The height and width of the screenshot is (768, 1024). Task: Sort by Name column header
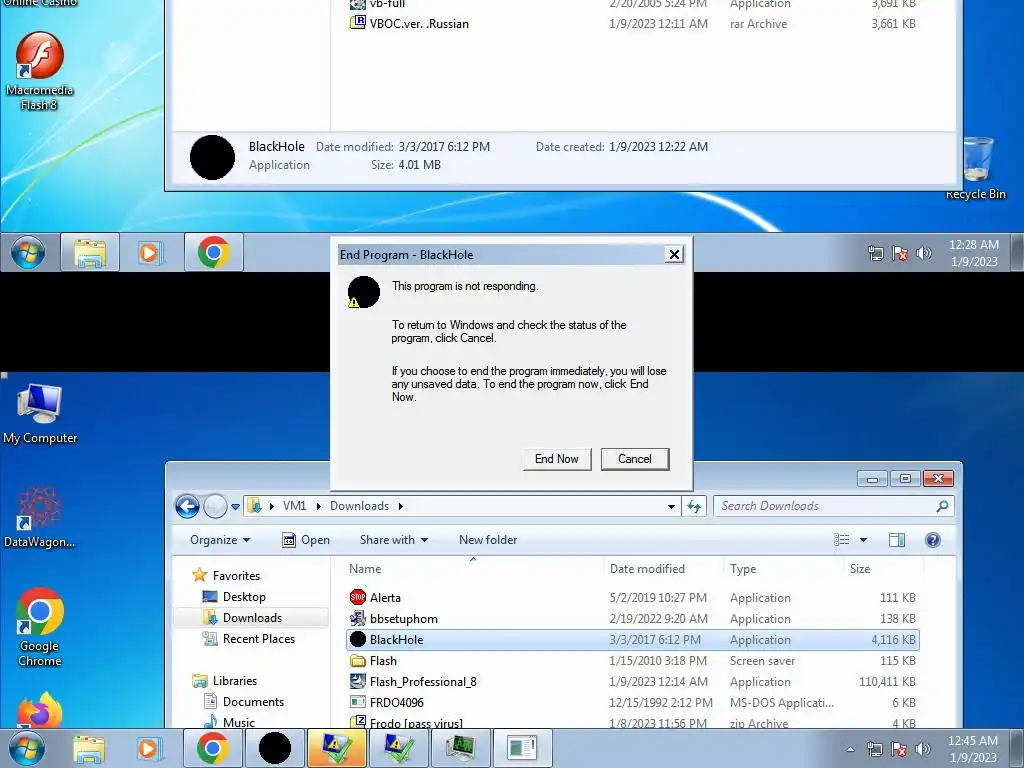(473, 569)
